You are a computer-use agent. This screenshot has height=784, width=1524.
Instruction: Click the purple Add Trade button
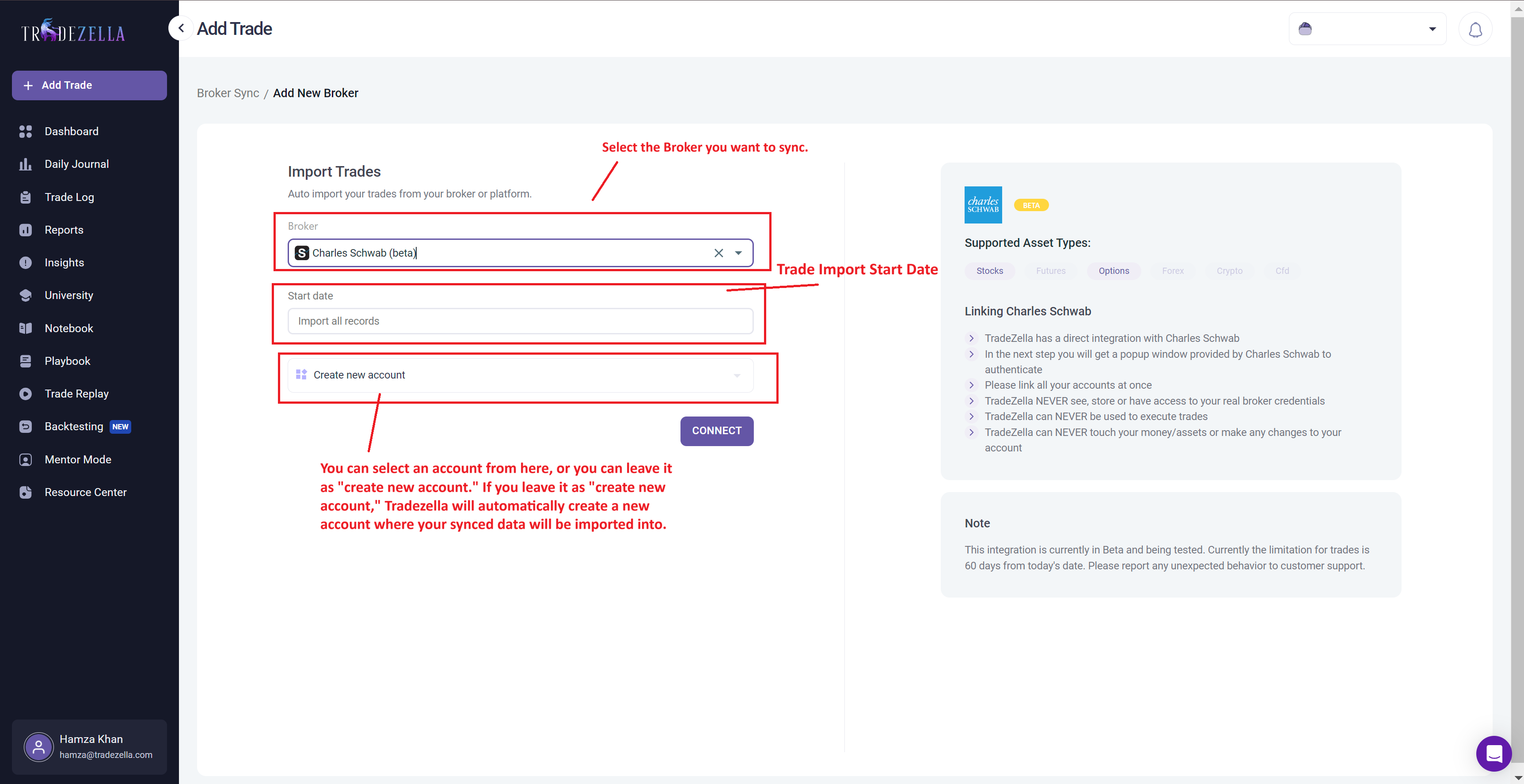[x=89, y=85]
